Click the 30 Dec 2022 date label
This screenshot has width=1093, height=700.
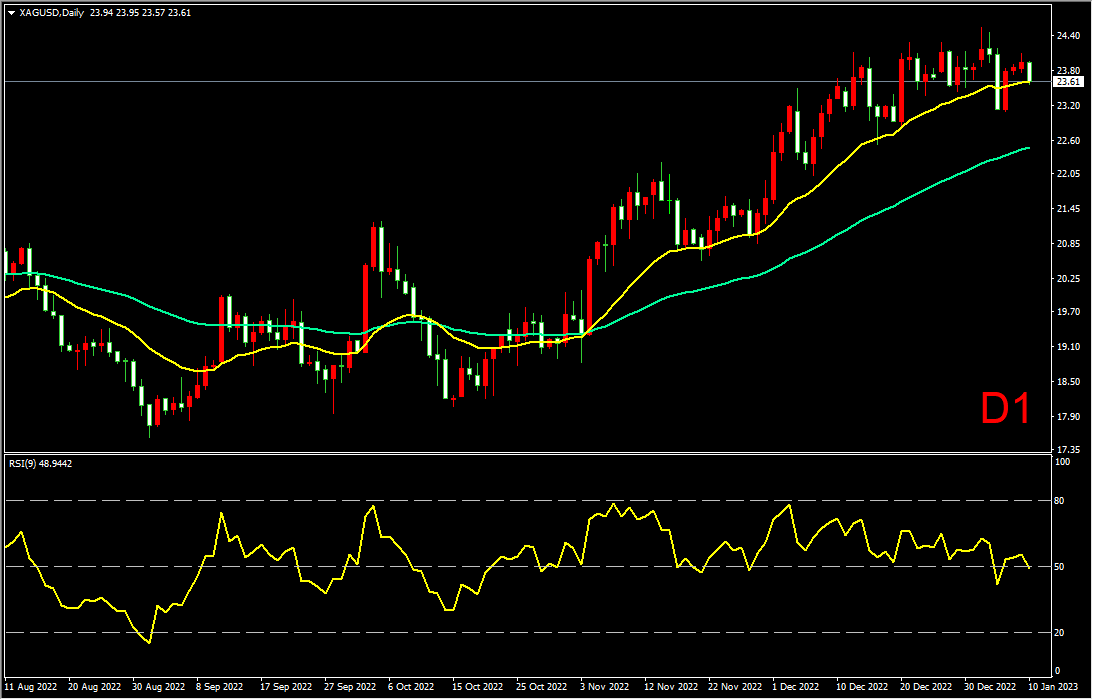tap(991, 686)
